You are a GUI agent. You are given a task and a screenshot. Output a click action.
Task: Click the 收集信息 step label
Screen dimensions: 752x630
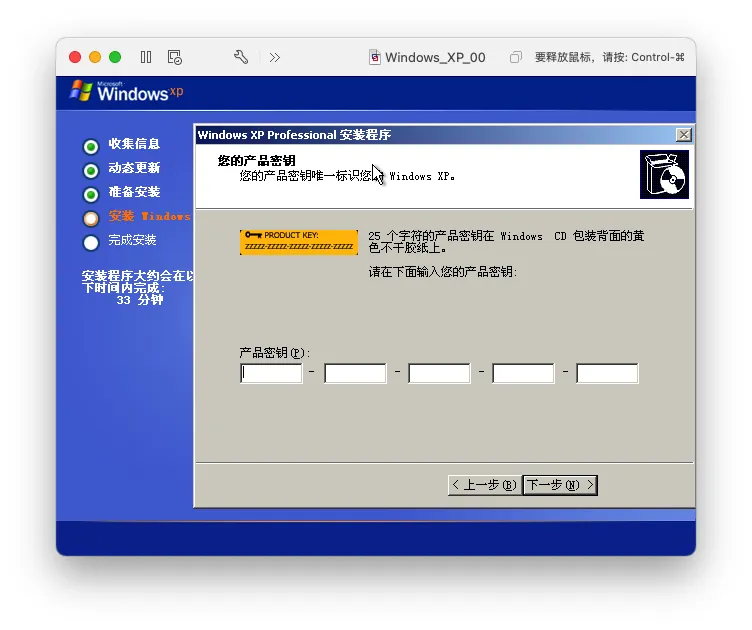pos(134,144)
